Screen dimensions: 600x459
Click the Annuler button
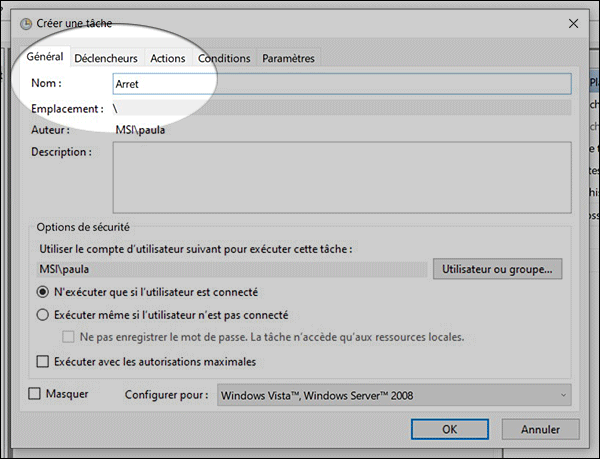pos(540,429)
